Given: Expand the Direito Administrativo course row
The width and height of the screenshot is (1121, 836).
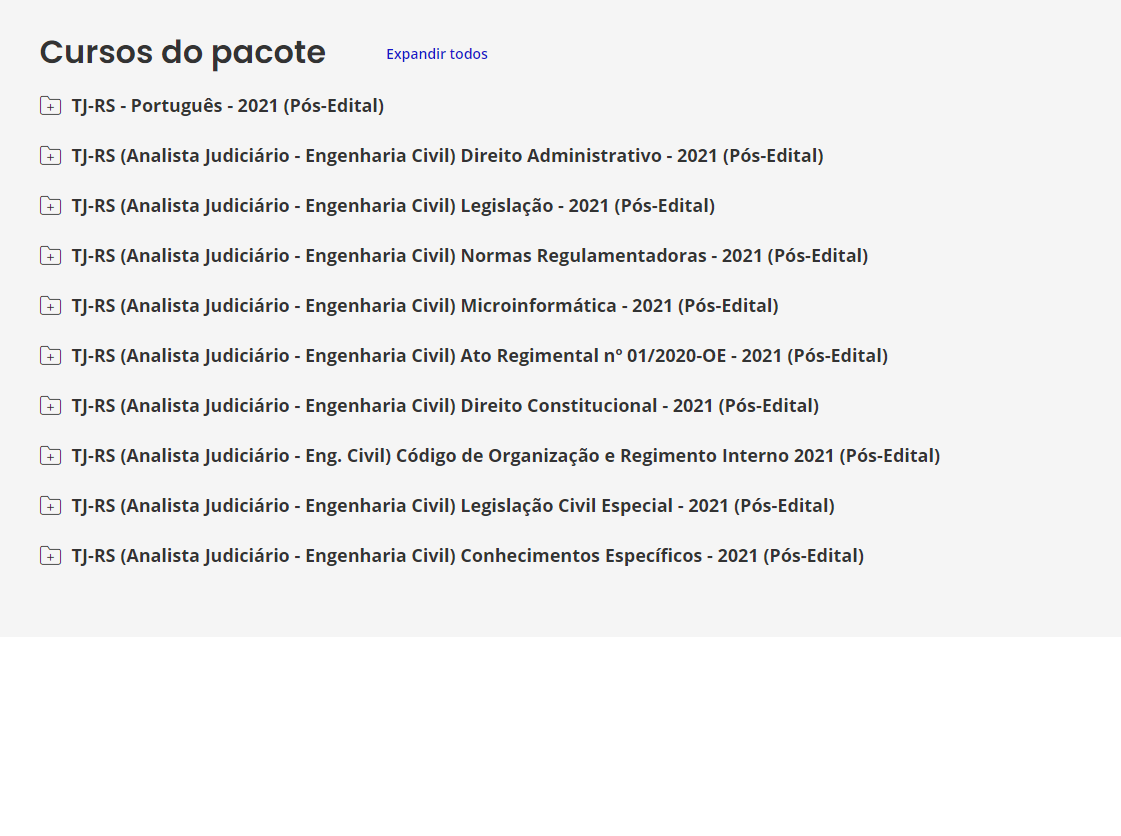Looking at the screenshot, I should [447, 156].
